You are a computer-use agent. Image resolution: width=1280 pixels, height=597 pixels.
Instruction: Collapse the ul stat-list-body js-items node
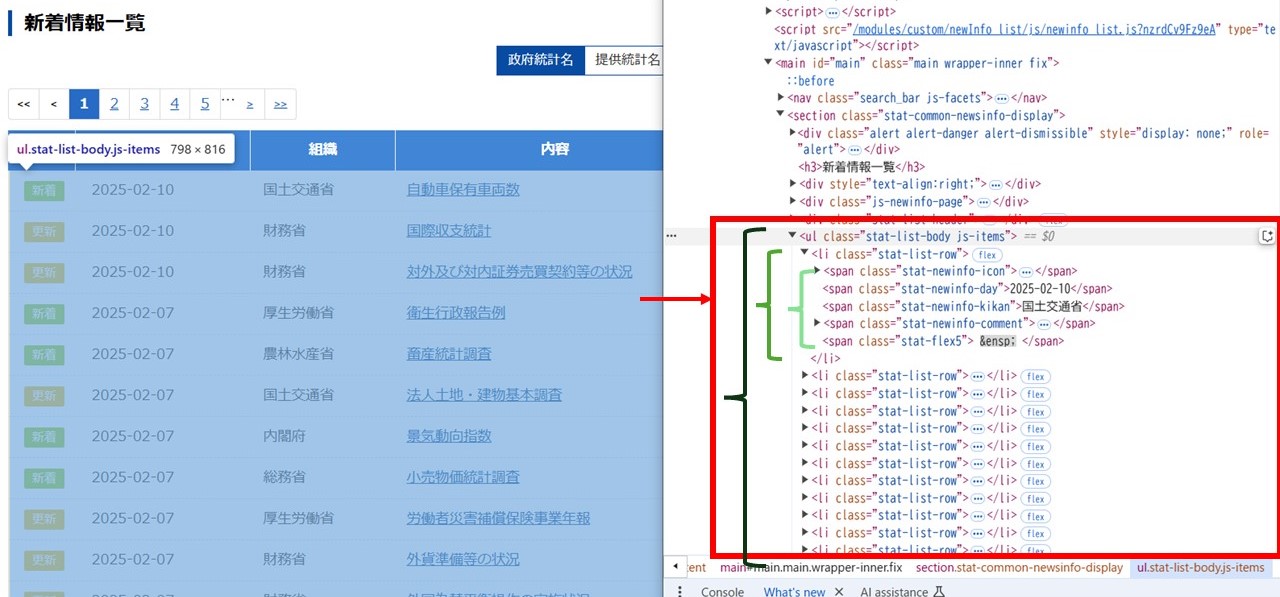(x=792, y=236)
